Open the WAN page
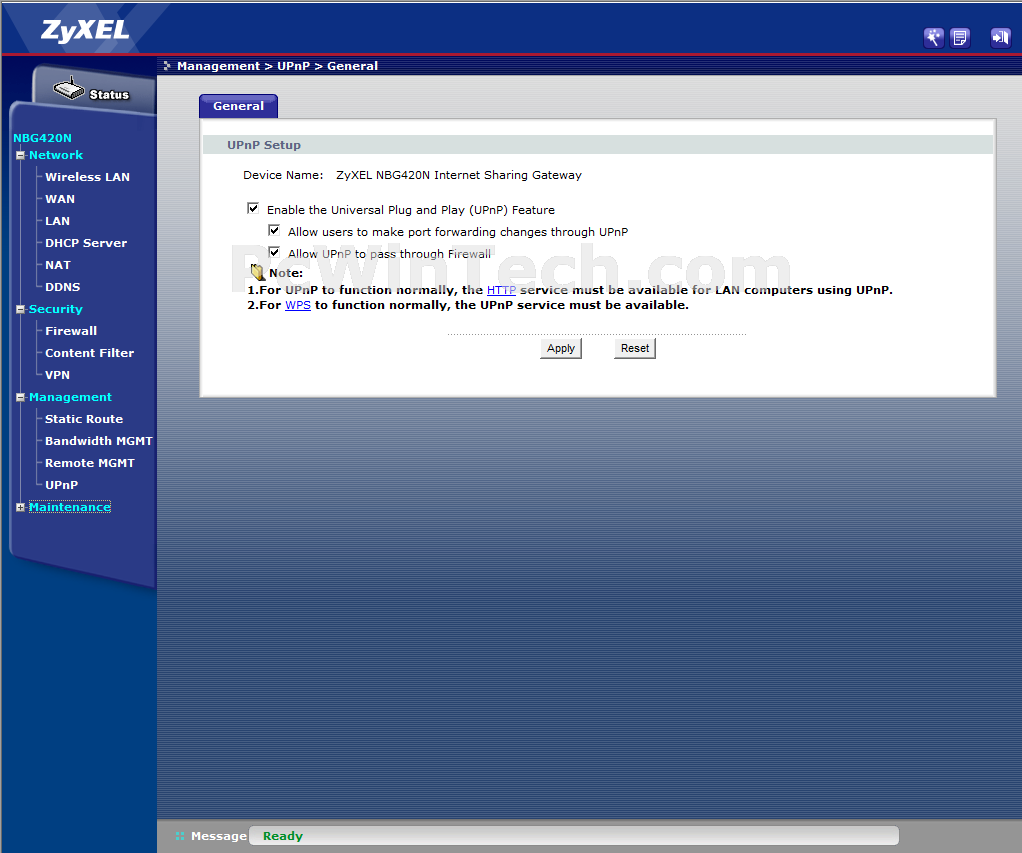The height and width of the screenshot is (853, 1022). point(60,199)
